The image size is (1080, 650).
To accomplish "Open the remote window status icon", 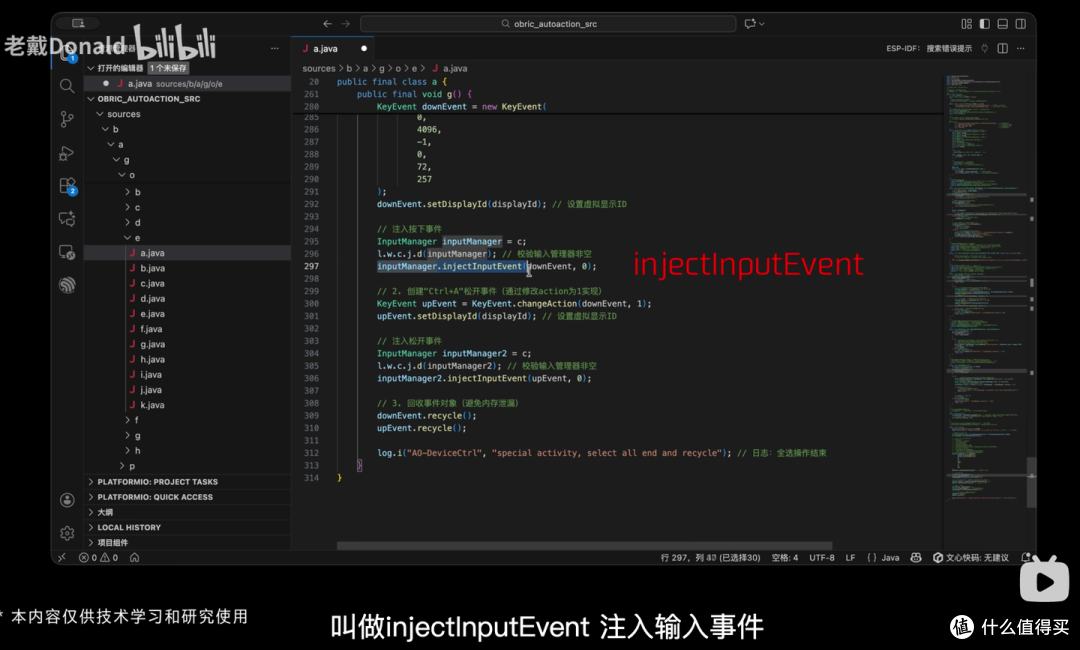I will [x=62, y=558].
